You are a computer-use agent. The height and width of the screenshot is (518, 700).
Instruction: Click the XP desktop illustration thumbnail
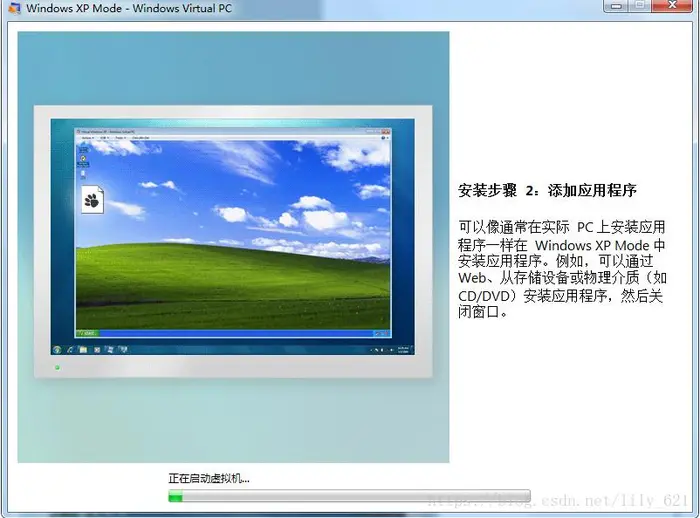point(233,246)
